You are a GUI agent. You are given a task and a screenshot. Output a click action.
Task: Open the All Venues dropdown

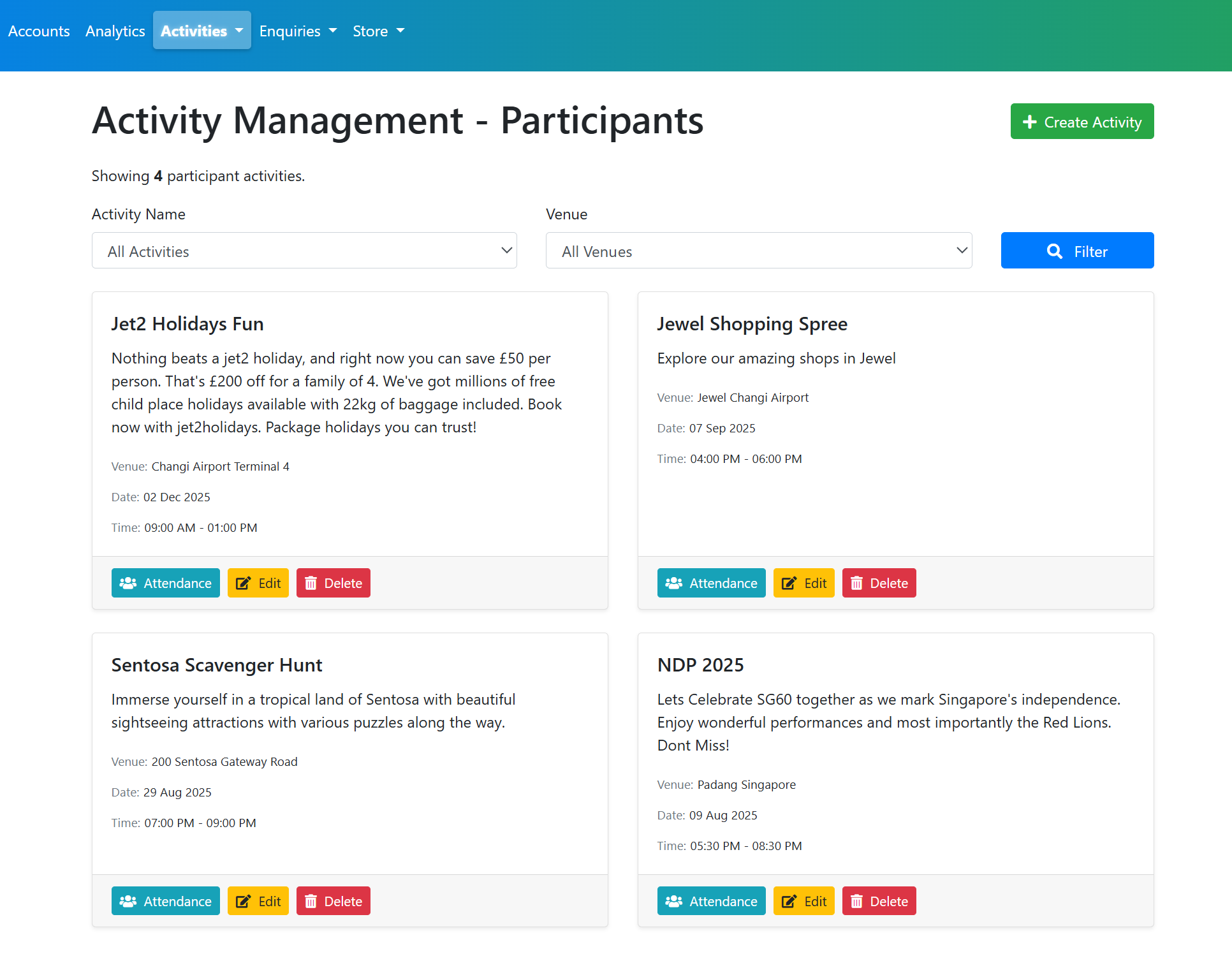coord(758,251)
